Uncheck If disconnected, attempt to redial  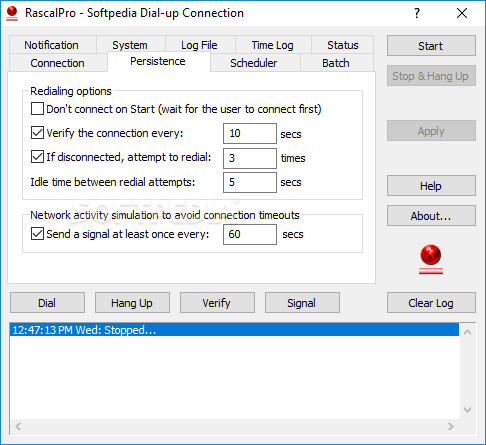[x=37, y=157]
